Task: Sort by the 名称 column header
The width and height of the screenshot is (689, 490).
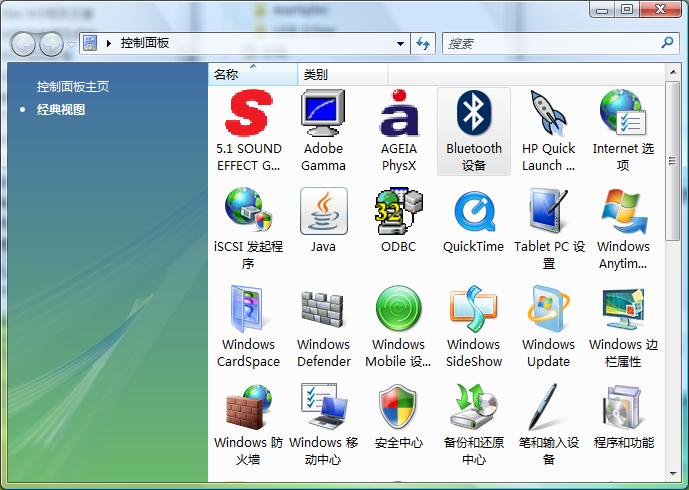Action: 253,74
